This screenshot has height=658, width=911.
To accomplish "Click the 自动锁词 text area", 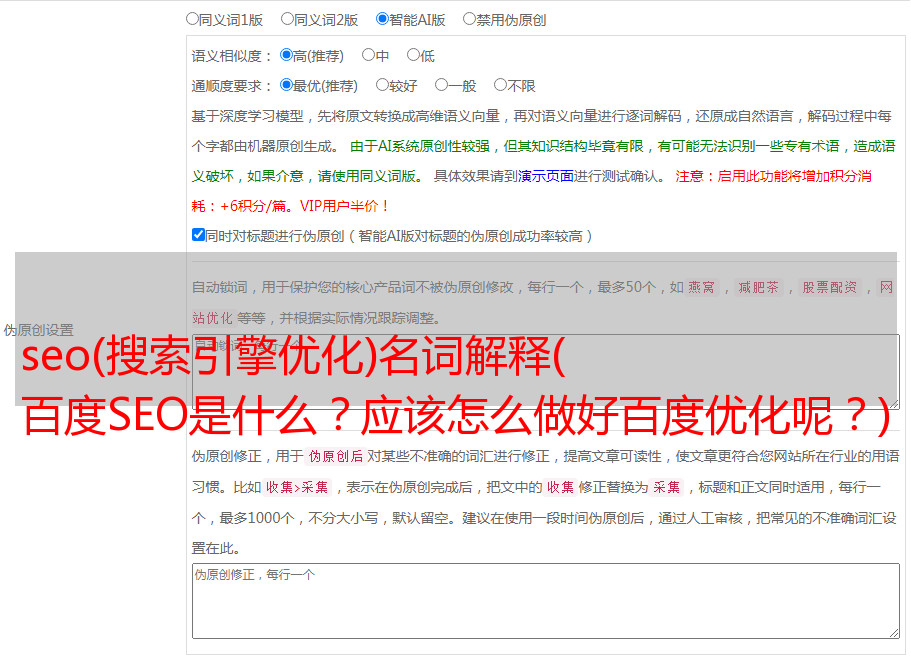I will (x=546, y=372).
